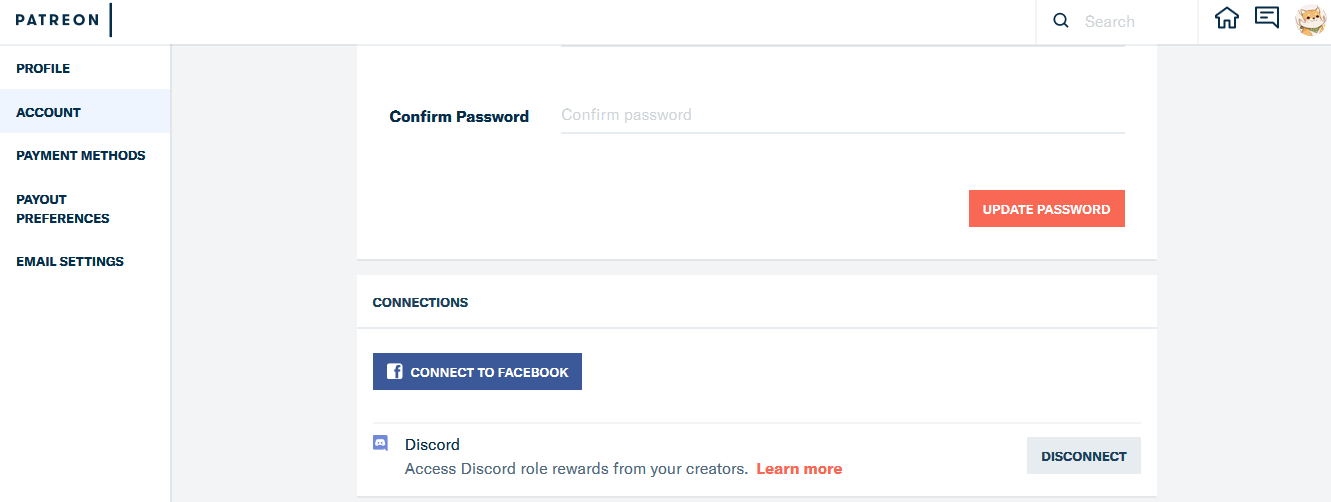This screenshot has height=502, width=1331.
Task: Click into the Search text box
Action: 1135,21
